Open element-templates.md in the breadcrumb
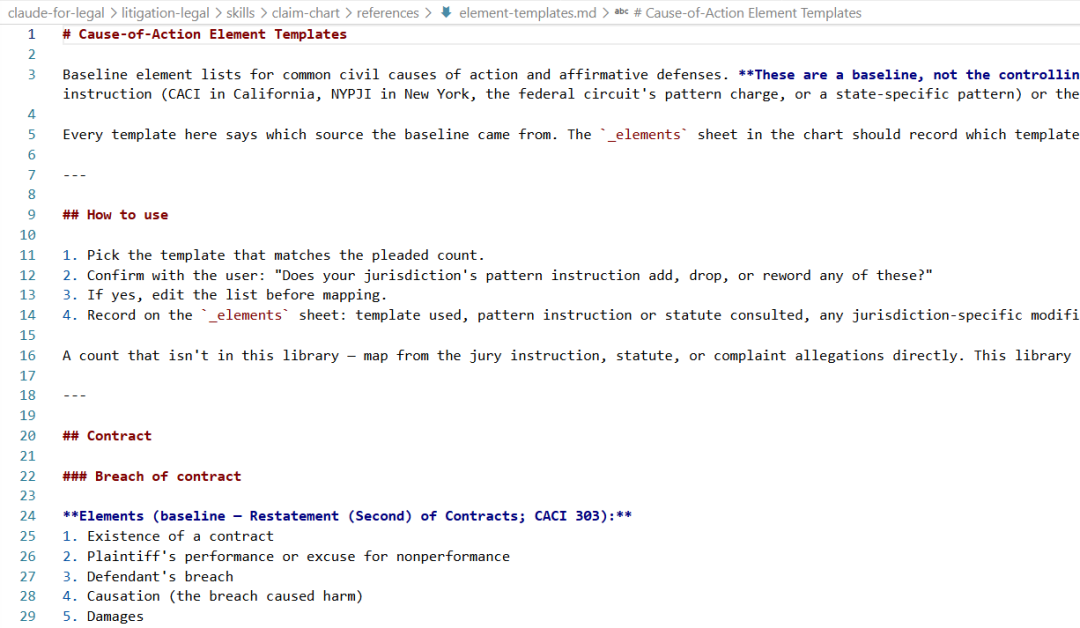The width and height of the screenshot is (1080, 628). (528, 12)
